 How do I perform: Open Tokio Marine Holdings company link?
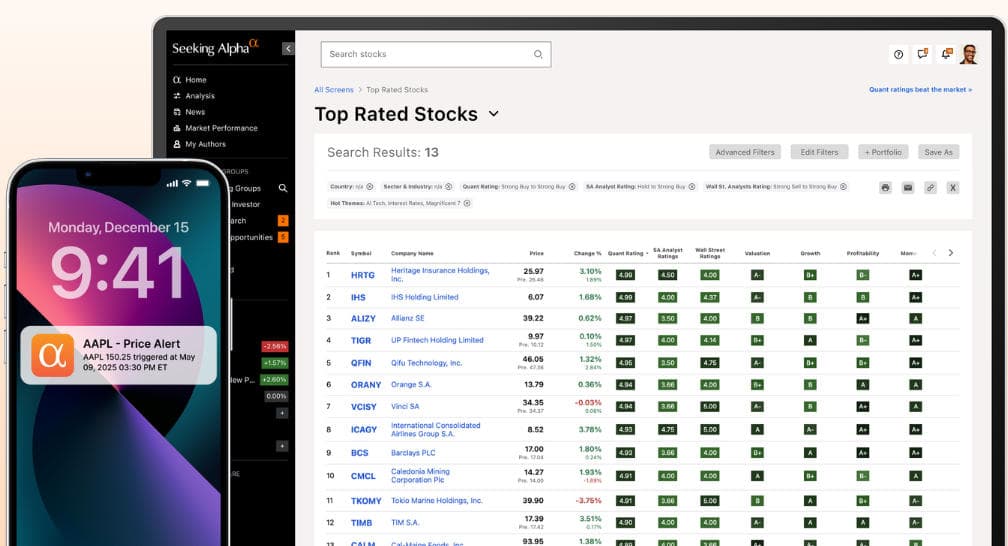[x=436, y=500]
